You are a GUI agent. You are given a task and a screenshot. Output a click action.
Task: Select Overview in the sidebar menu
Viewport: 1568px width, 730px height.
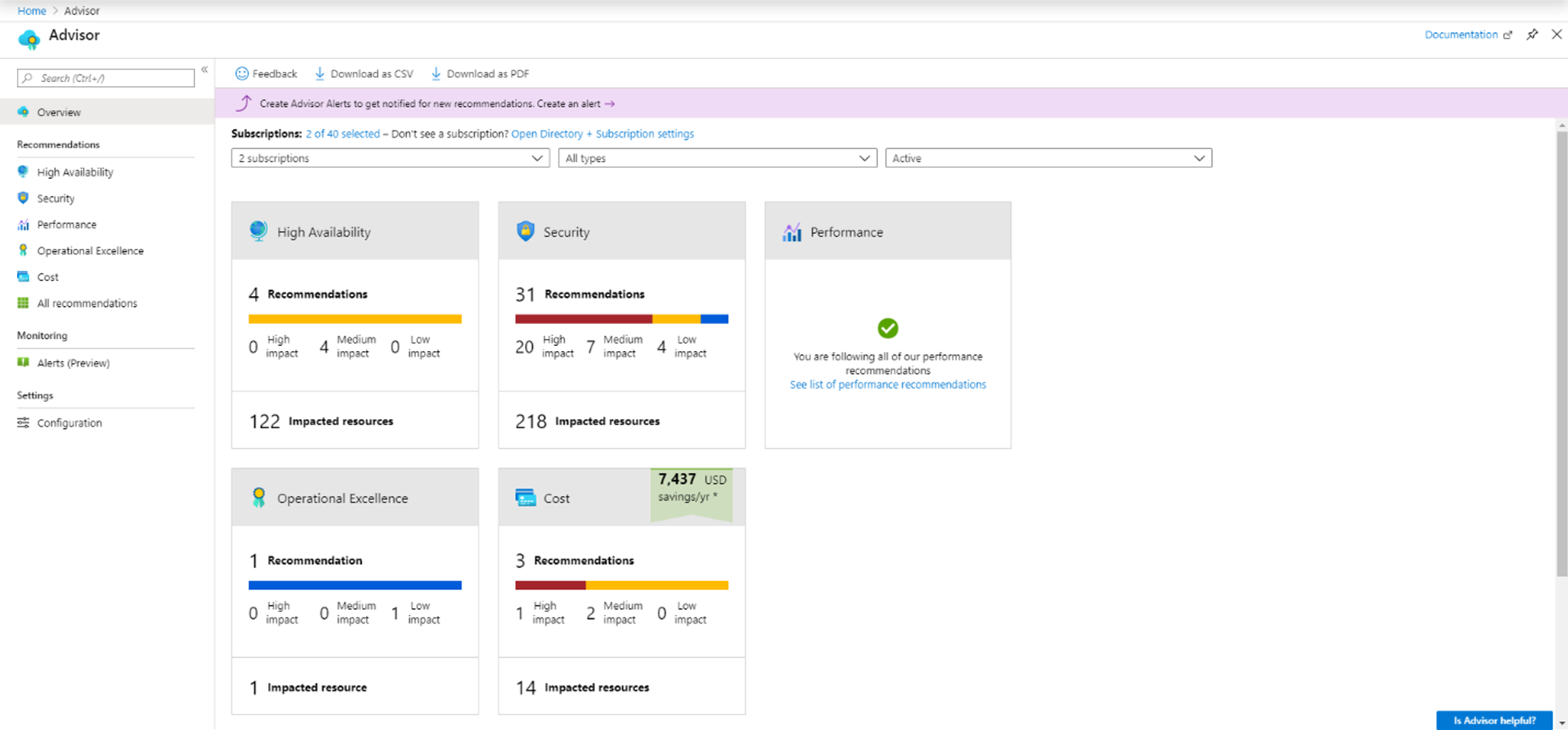click(107, 112)
